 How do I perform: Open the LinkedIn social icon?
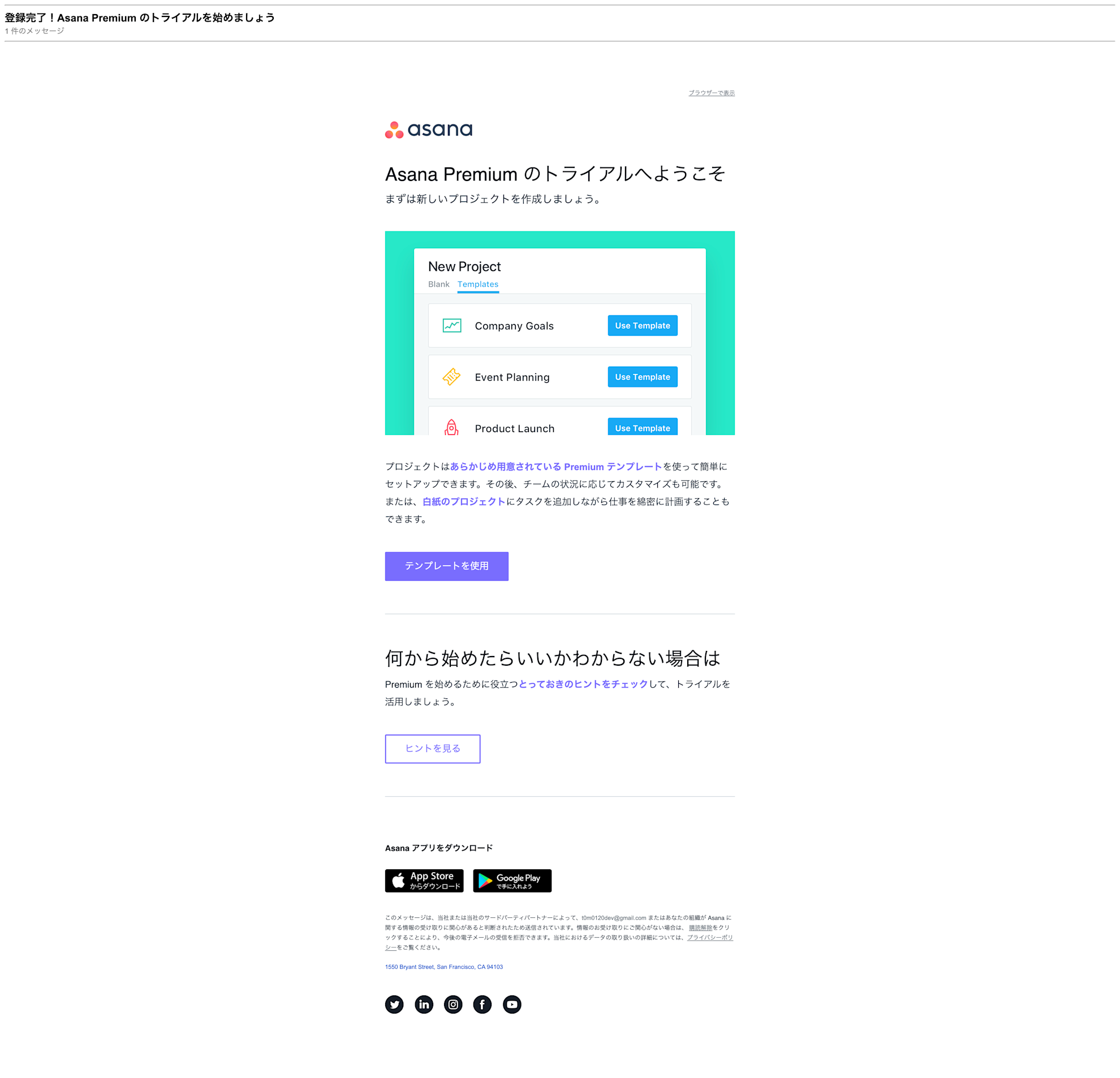tap(424, 1004)
